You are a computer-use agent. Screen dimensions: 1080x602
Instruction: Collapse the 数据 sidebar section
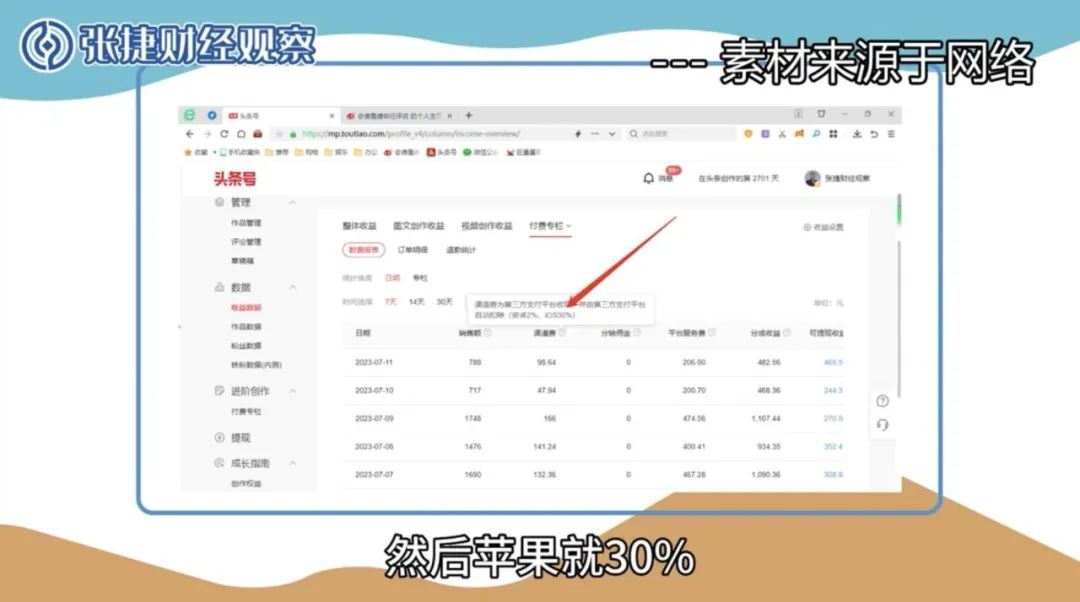[x=293, y=288]
